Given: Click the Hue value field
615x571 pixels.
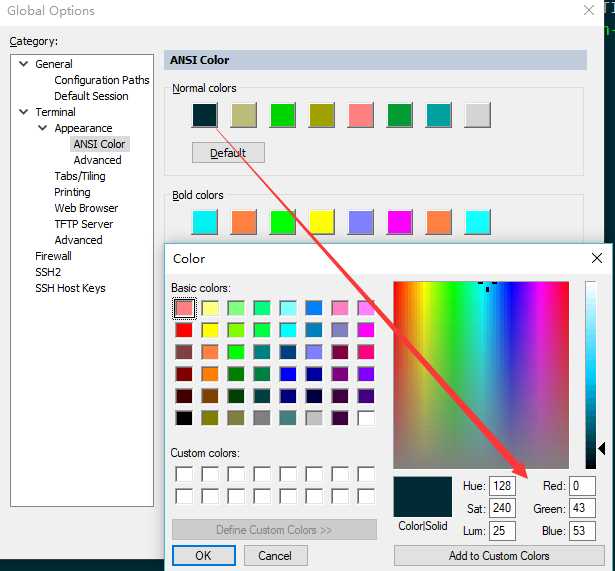Looking at the screenshot, I should coord(502,486).
